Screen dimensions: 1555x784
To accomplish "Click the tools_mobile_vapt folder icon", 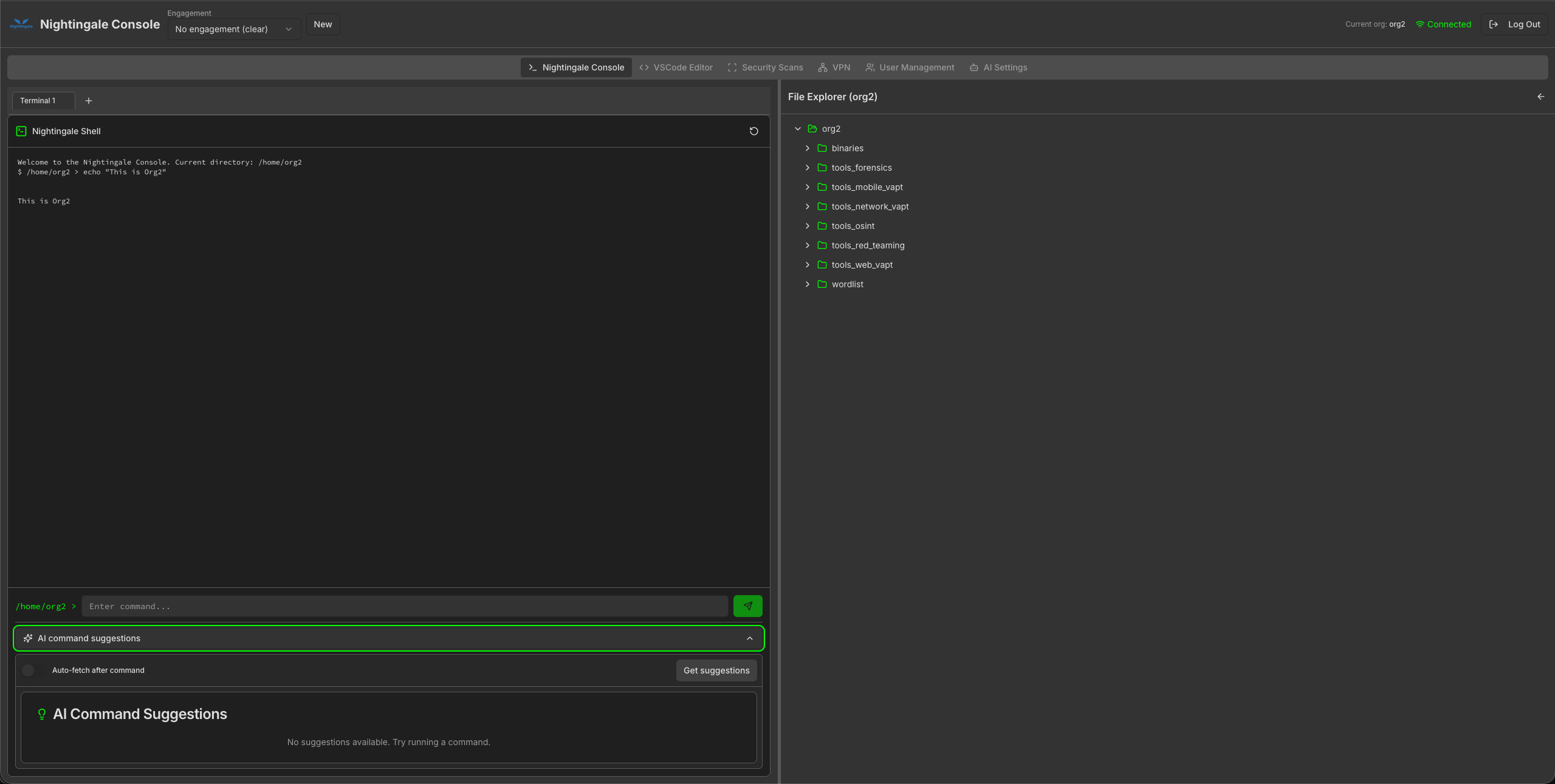I will [822, 187].
